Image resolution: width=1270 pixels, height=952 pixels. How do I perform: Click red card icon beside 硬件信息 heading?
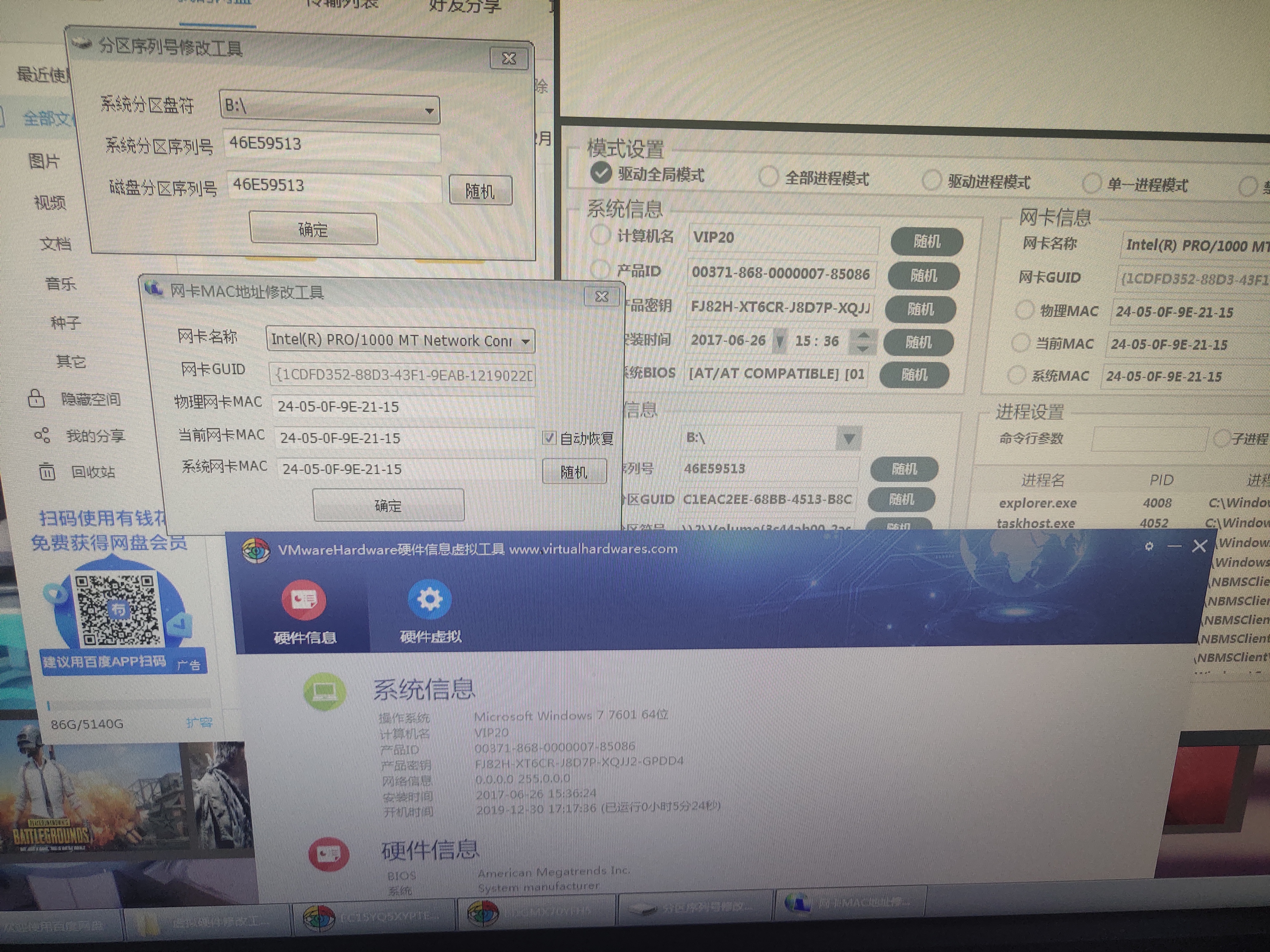point(329,855)
